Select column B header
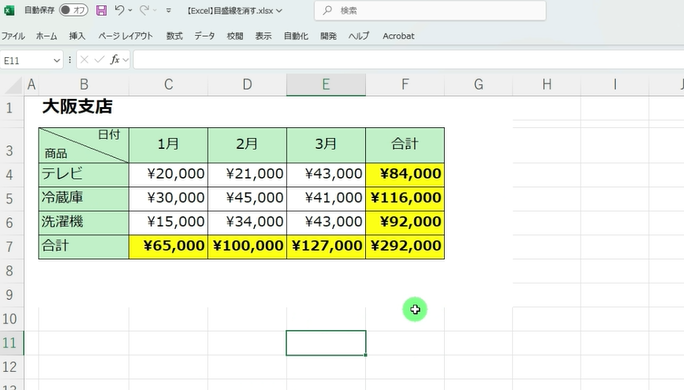Image resolution: width=684 pixels, height=390 pixels. click(84, 84)
